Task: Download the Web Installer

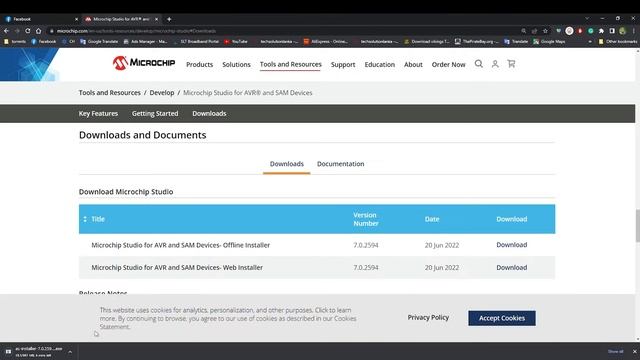Action: tap(511, 267)
